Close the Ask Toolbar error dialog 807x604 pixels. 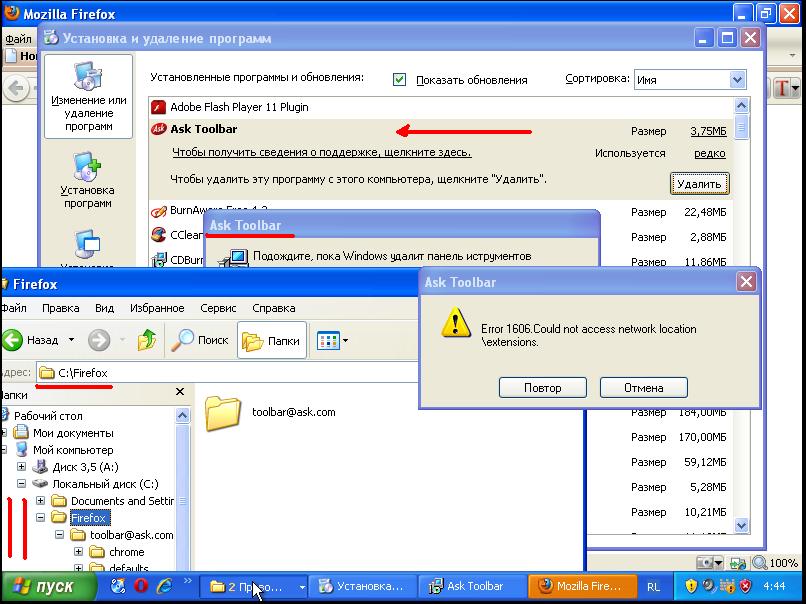pos(746,282)
